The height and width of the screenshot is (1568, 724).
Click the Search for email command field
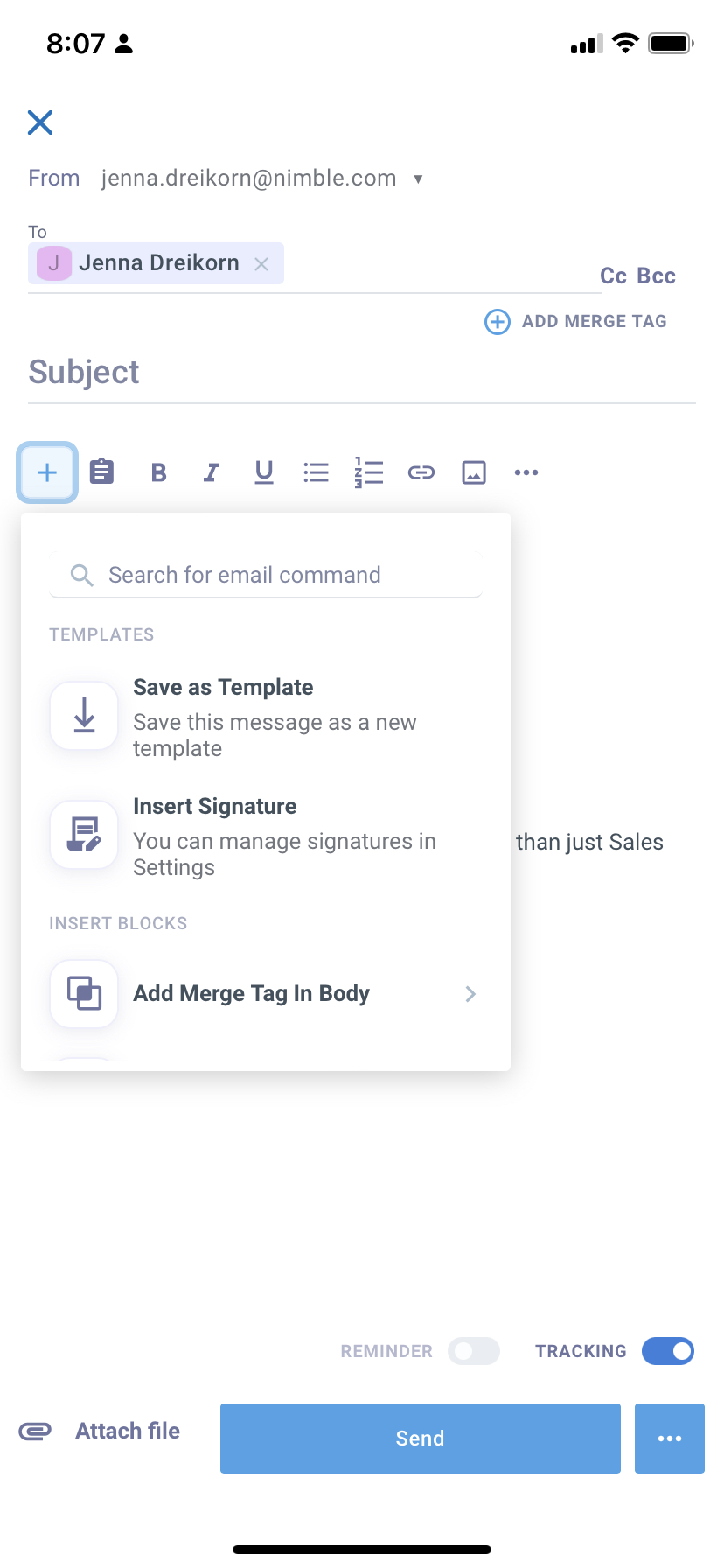266,575
